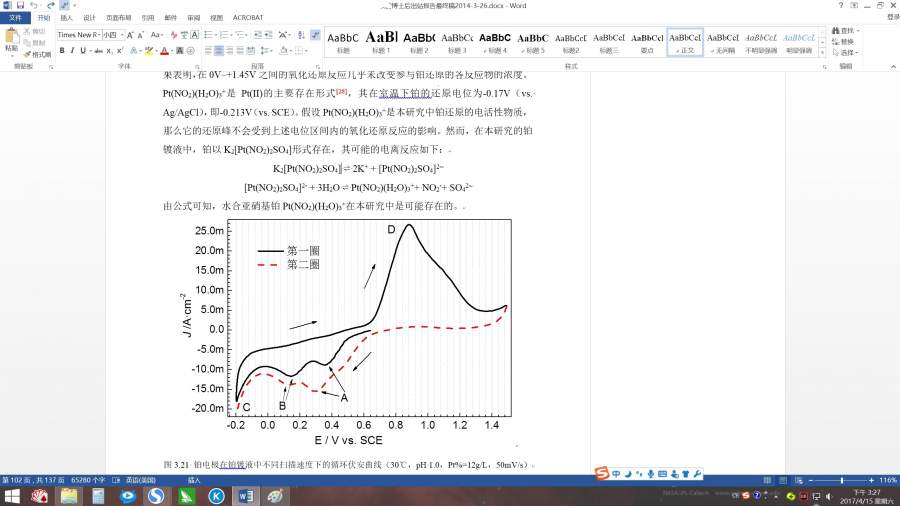
Task: Align paragraph left
Action: click(208, 51)
